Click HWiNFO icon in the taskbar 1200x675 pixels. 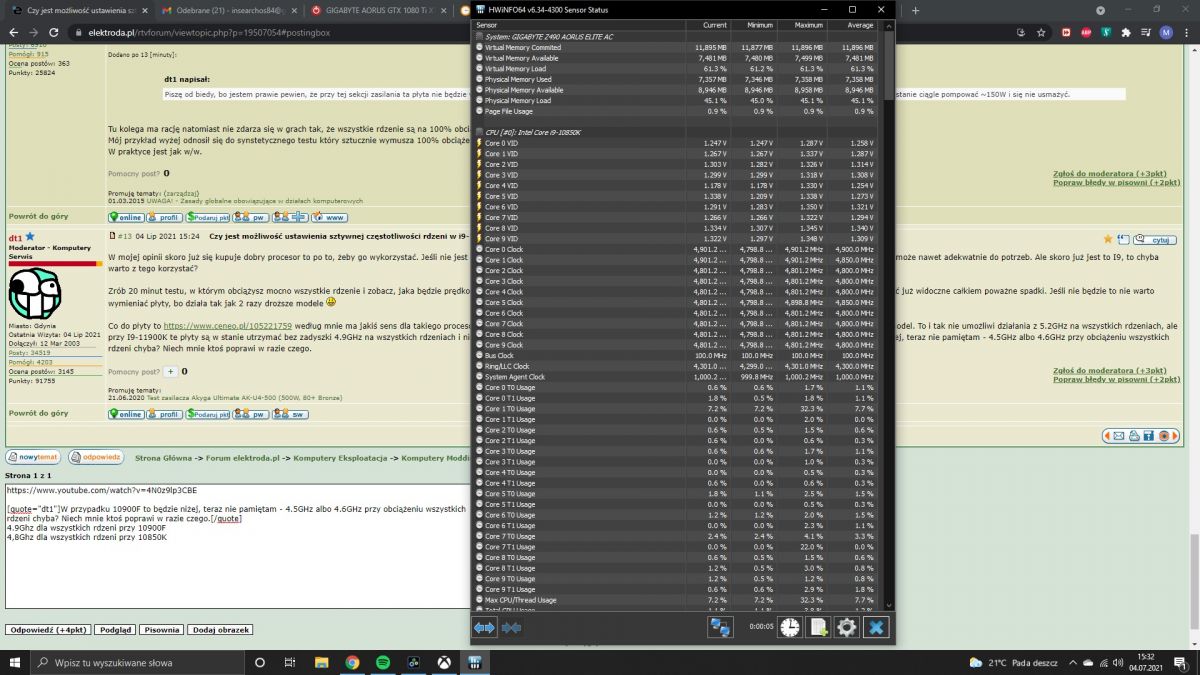pos(474,662)
